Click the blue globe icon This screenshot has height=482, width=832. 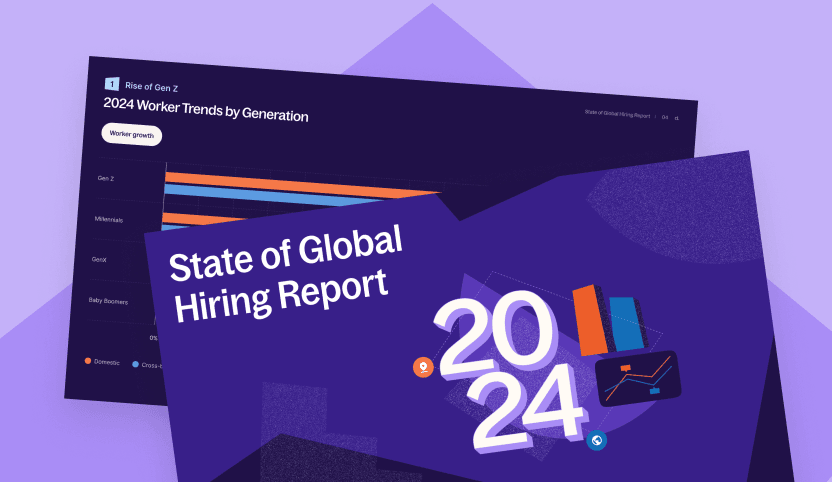(597, 439)
